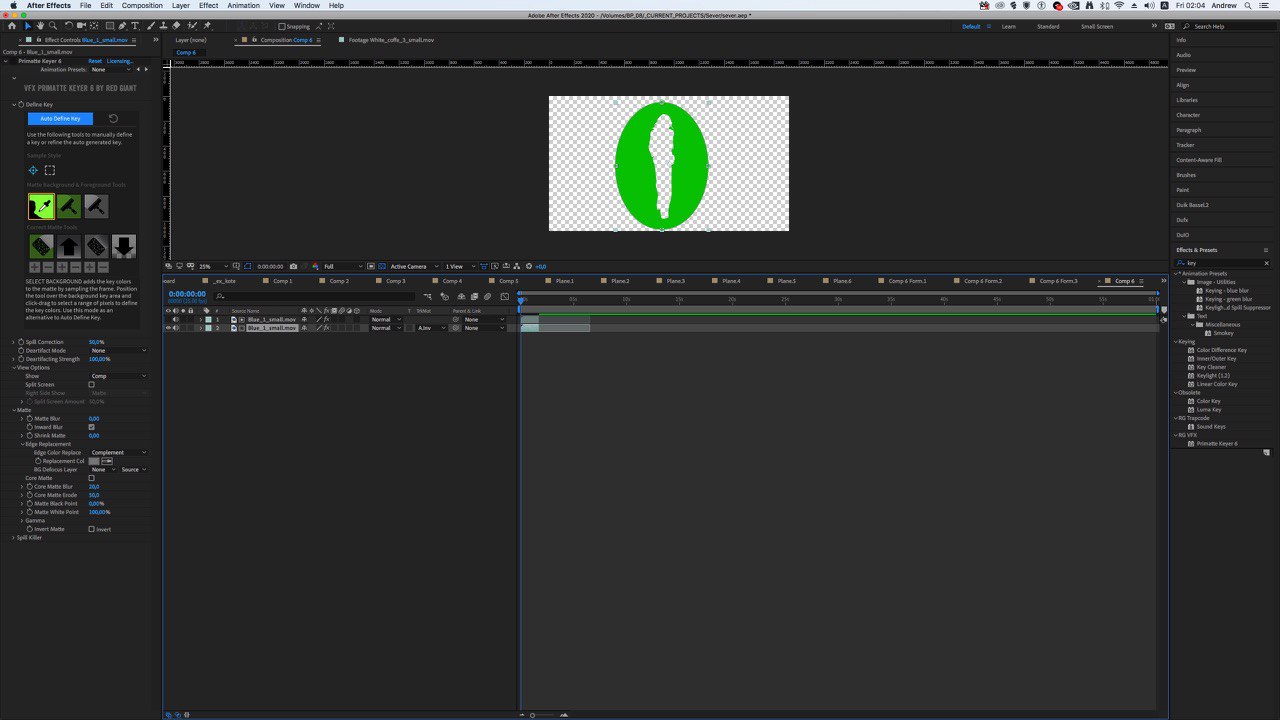
Task: Mute audio on layer 1
Action: [x=176, y=319]
